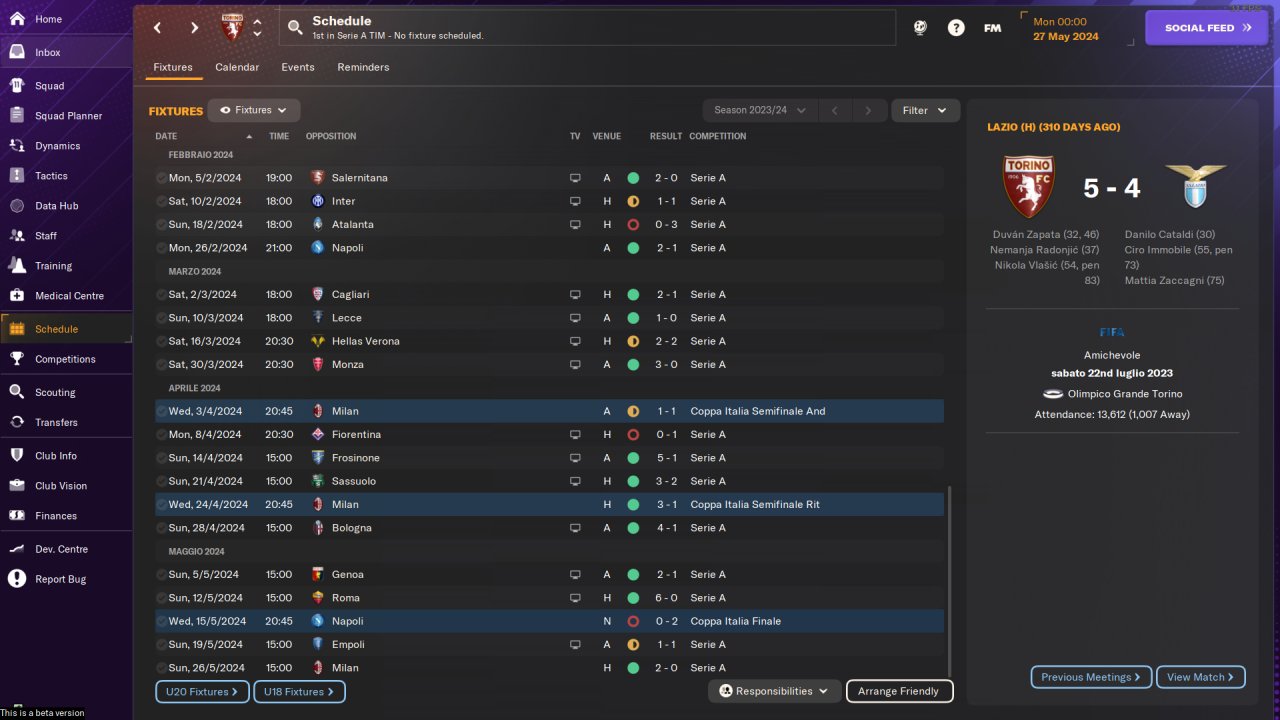The image size is (1280, 720).
Task: Click the down chevron beside the club badge
Action: [x=257, y=35]
